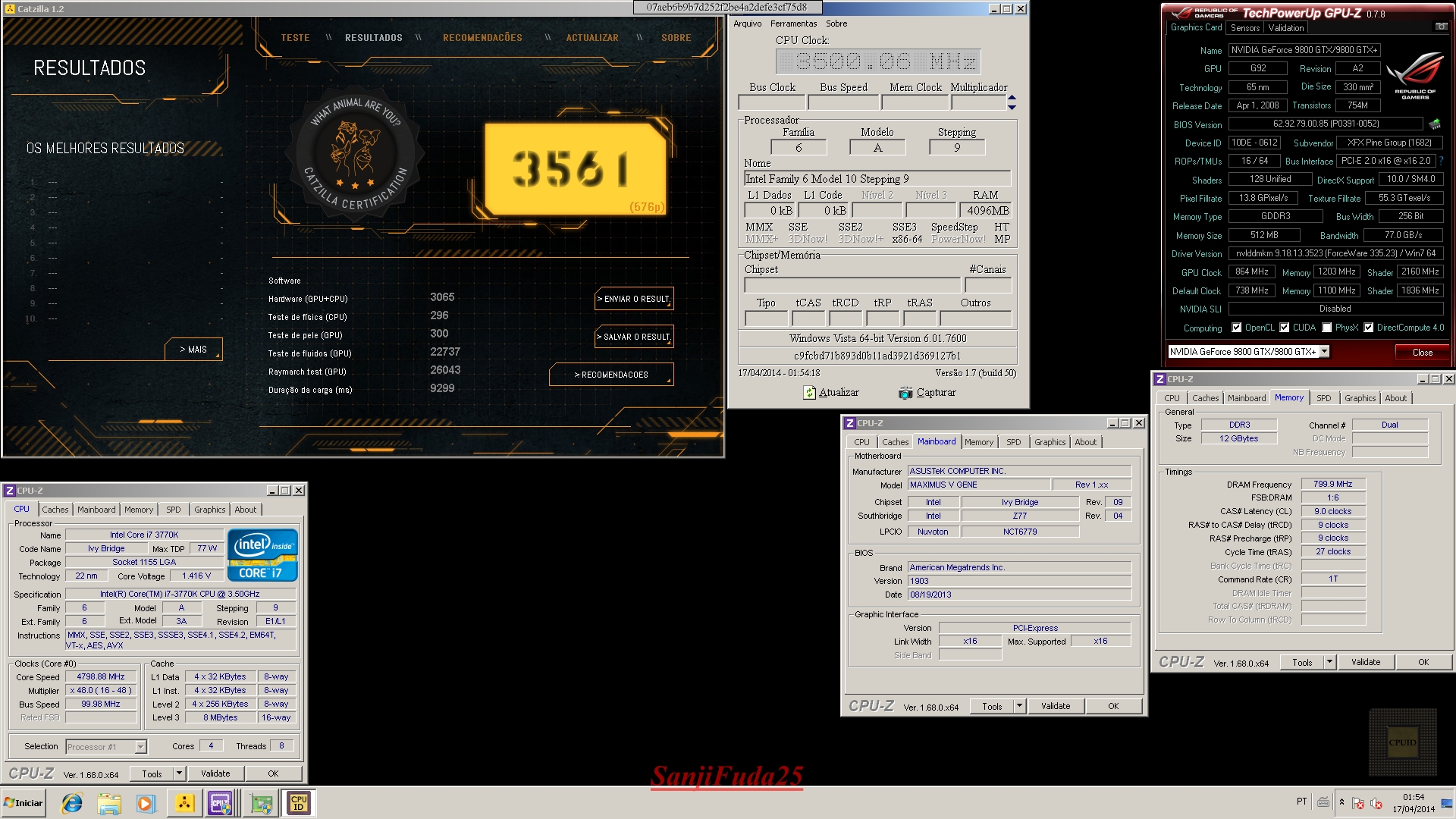Toggle the CUDA checkbox
This screenshot has height=819, width=1456.
(1285, 328)
